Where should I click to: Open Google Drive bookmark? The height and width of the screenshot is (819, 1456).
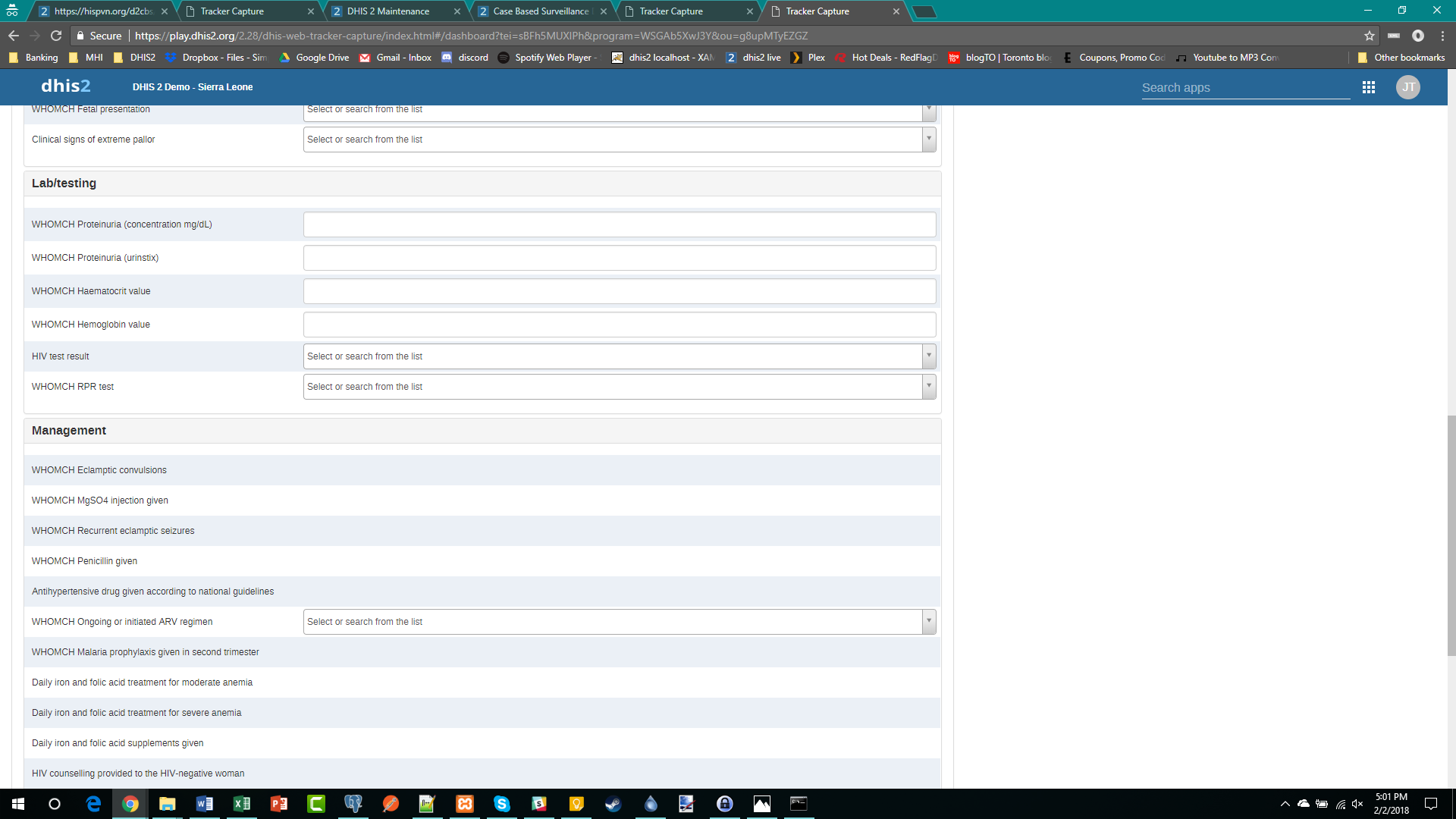point(314,58)
